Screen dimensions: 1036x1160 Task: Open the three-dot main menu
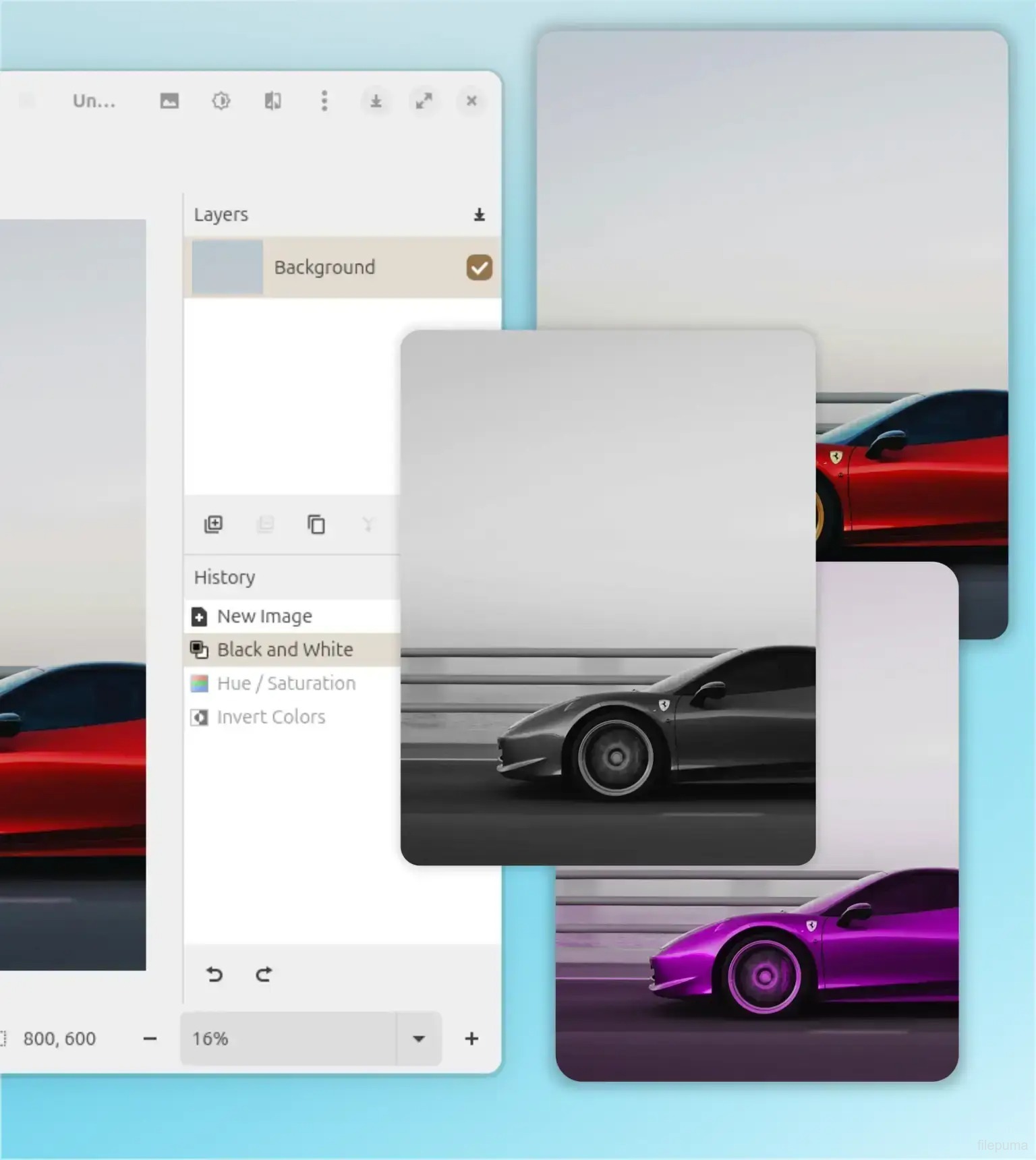(x=324, y=101)
